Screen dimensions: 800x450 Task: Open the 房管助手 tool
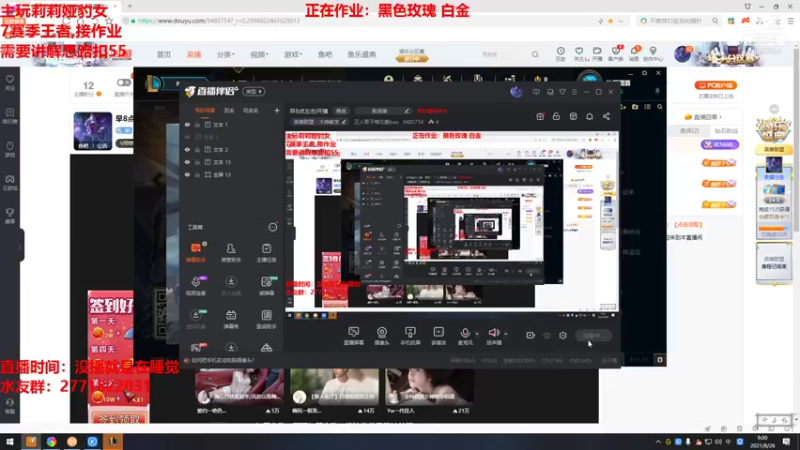click(x=231, y=252)
